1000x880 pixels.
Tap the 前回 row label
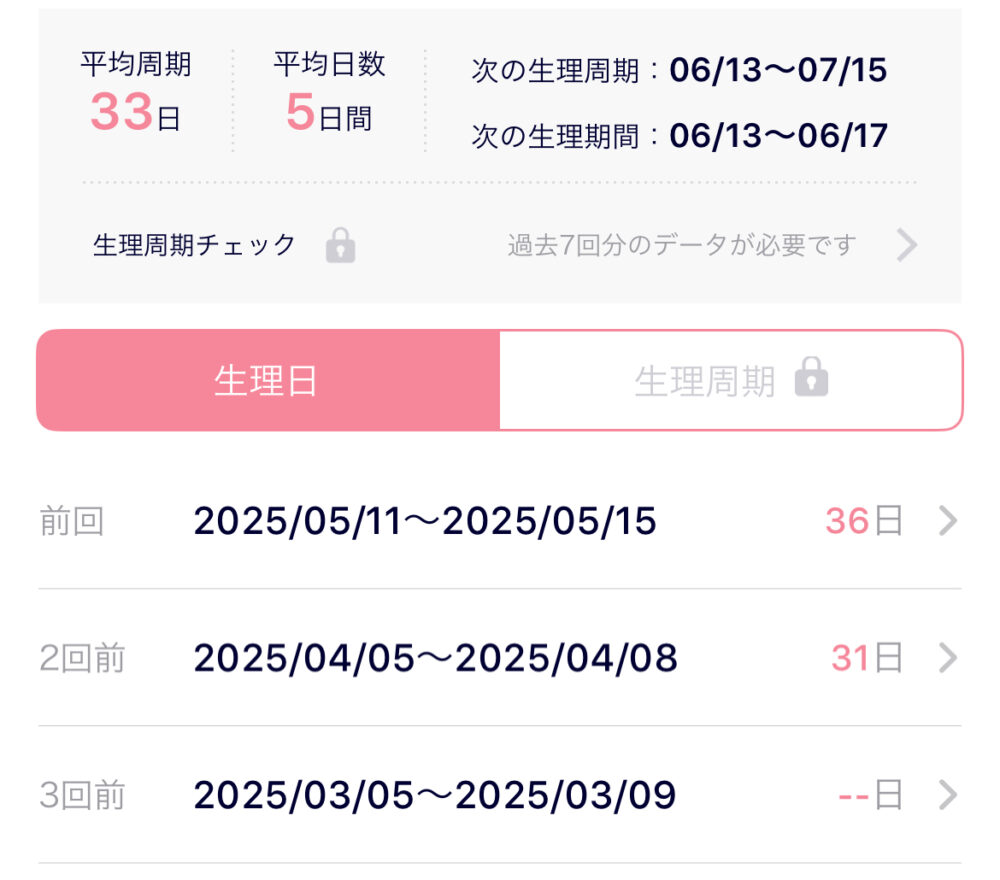pyautogui.click(x=71, y=521)
